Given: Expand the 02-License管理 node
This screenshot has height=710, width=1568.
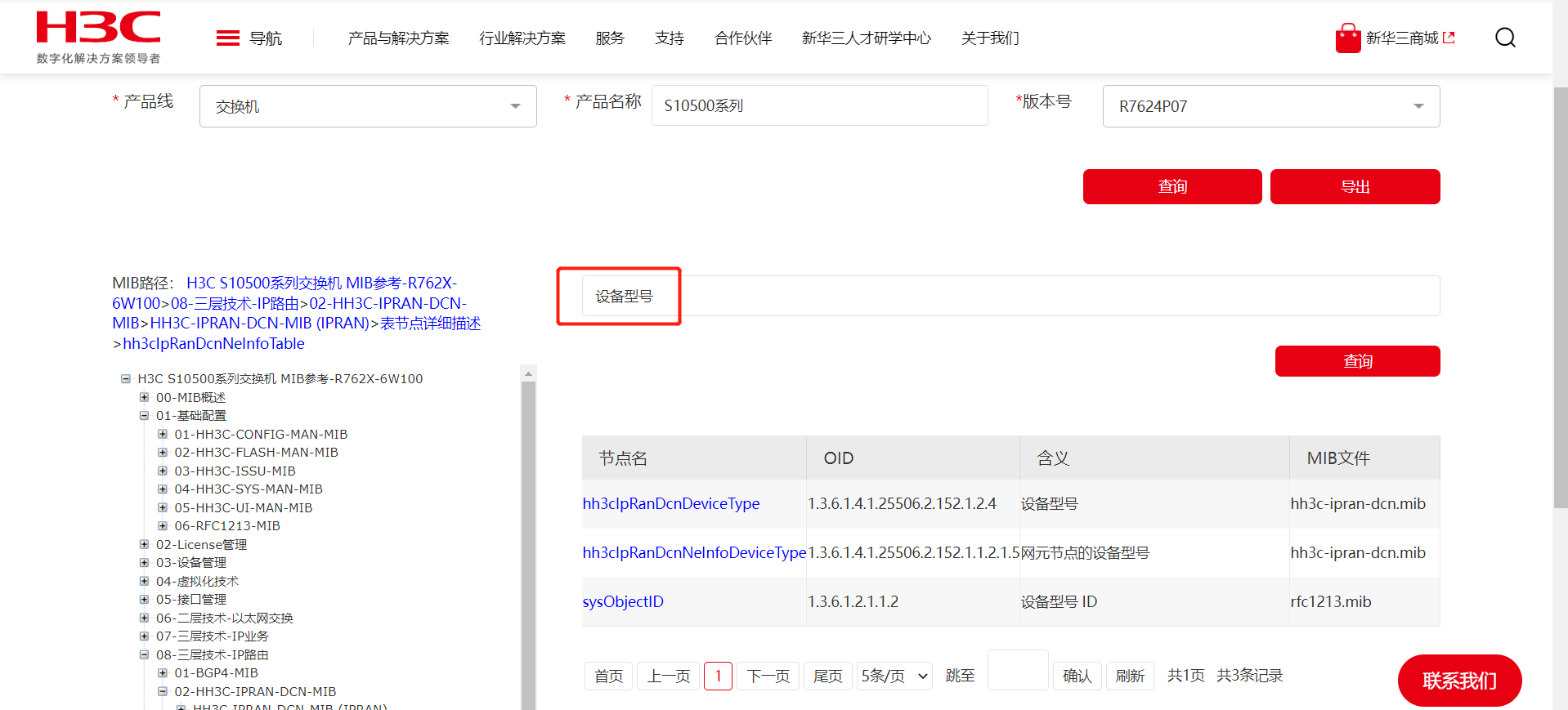Looking at the screenshot, I should [x=144, y=544].
